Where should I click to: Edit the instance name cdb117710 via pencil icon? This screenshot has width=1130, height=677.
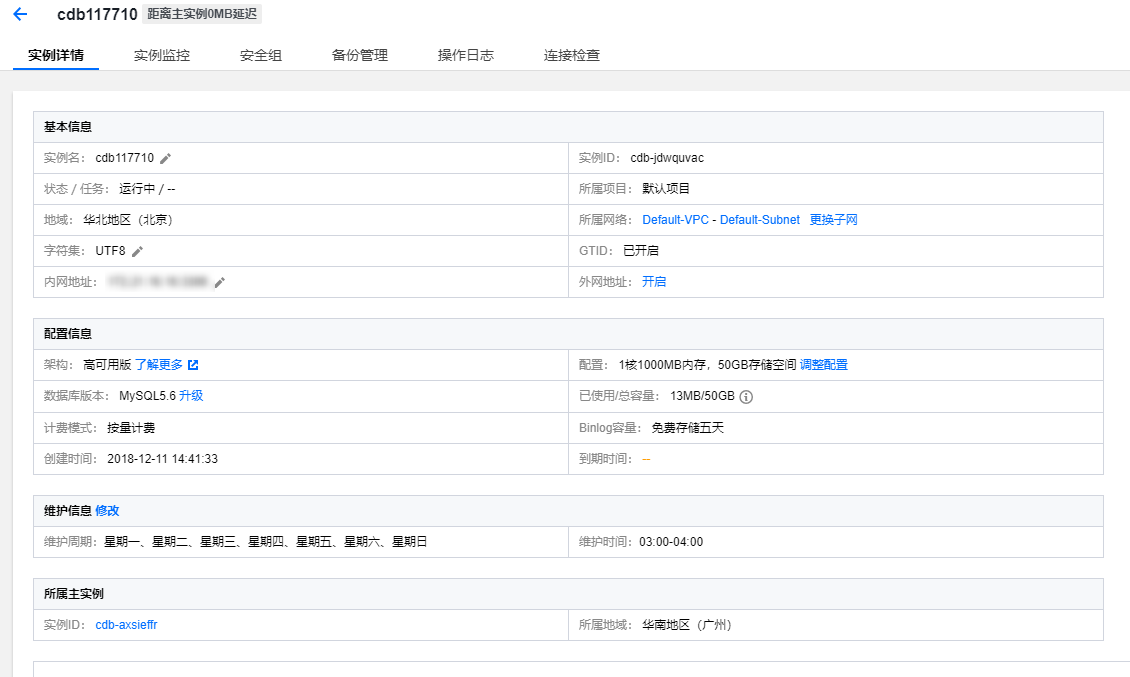[166, 157]
